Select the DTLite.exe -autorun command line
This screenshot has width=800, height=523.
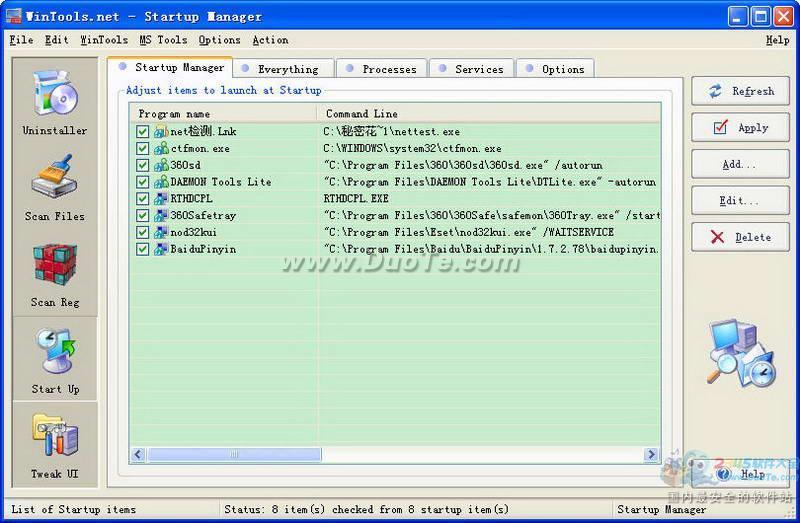(490, 182)
